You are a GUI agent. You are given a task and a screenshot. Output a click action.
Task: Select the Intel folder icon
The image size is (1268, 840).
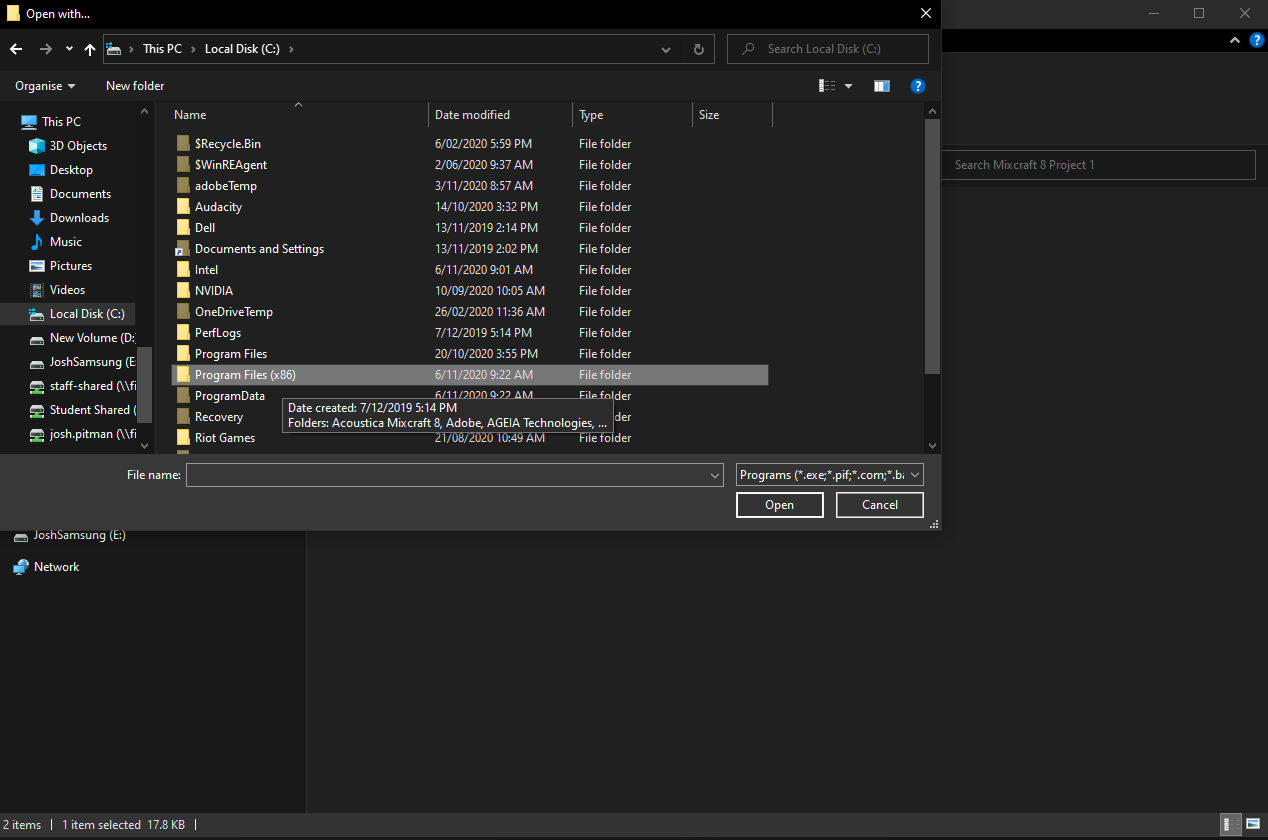183,270
